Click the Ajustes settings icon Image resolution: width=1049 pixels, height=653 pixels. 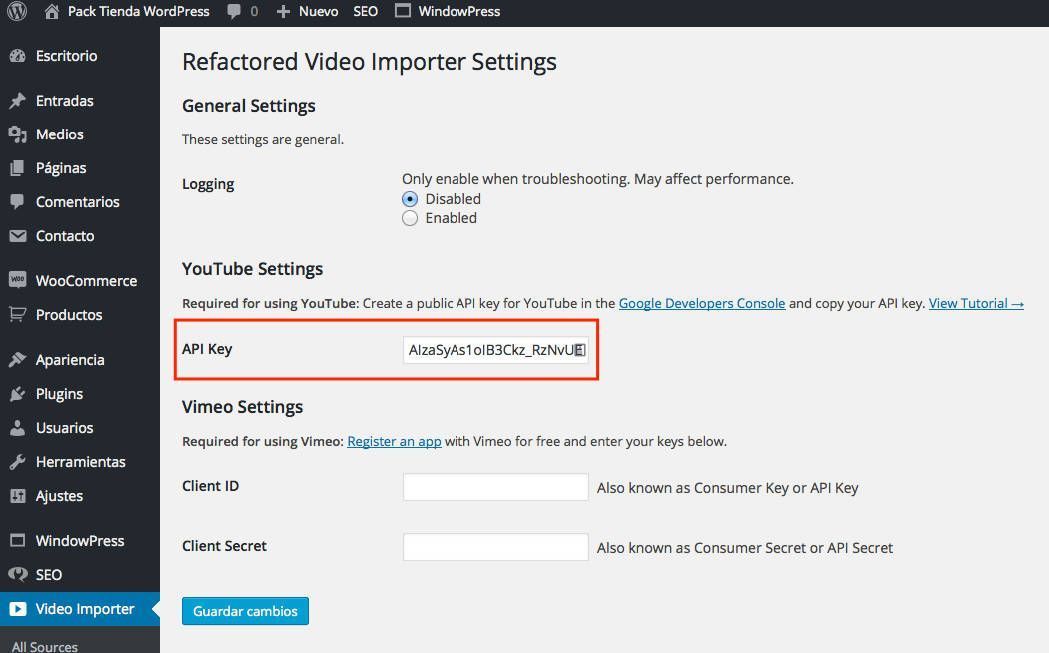point(17,496)
